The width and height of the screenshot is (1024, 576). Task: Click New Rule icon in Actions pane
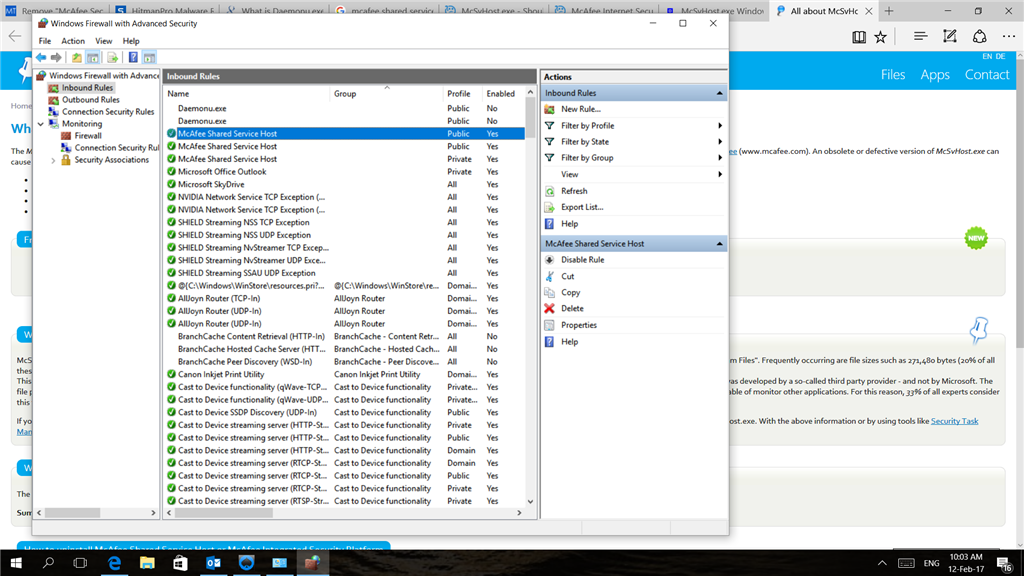point(550,109)
